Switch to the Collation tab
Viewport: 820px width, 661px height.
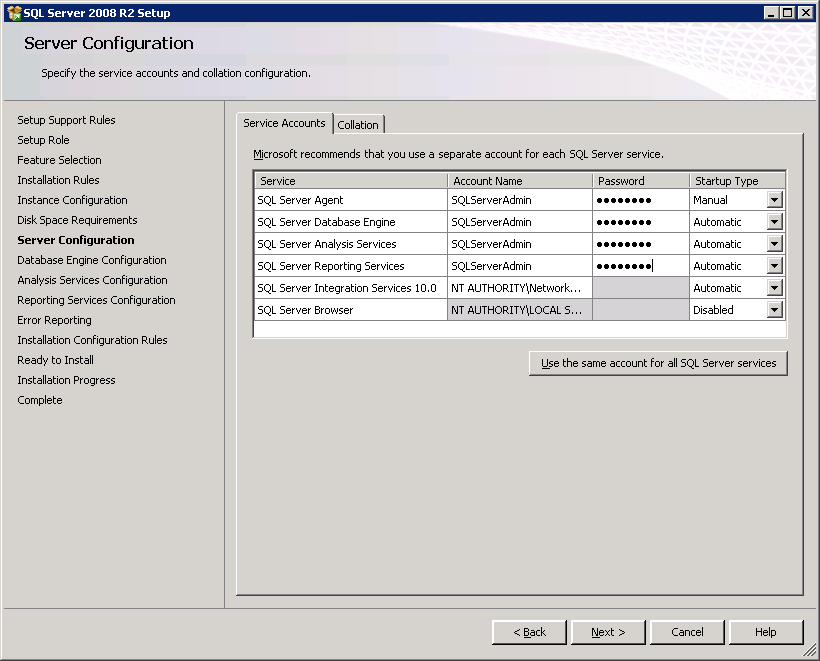coord(358,125)
